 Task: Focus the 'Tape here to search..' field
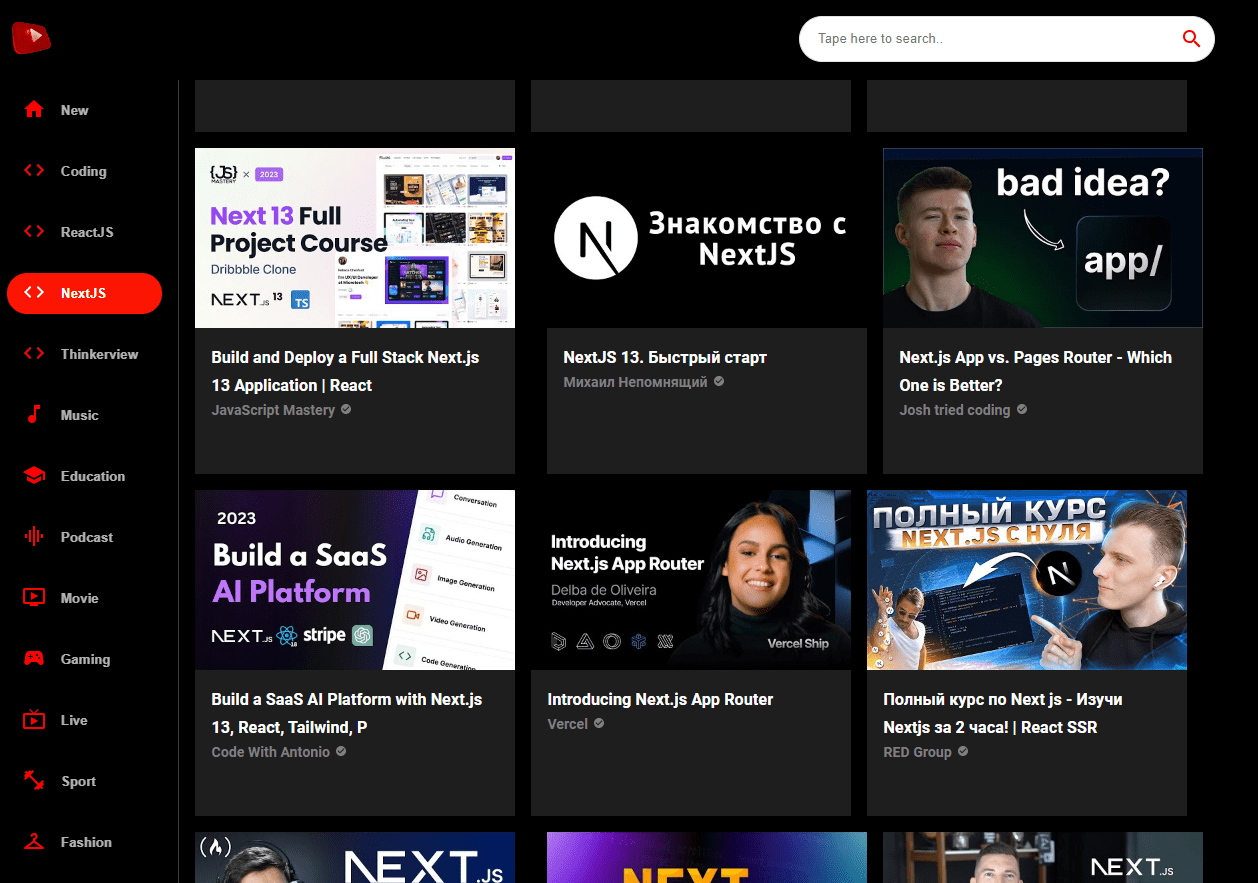point(990,39)
